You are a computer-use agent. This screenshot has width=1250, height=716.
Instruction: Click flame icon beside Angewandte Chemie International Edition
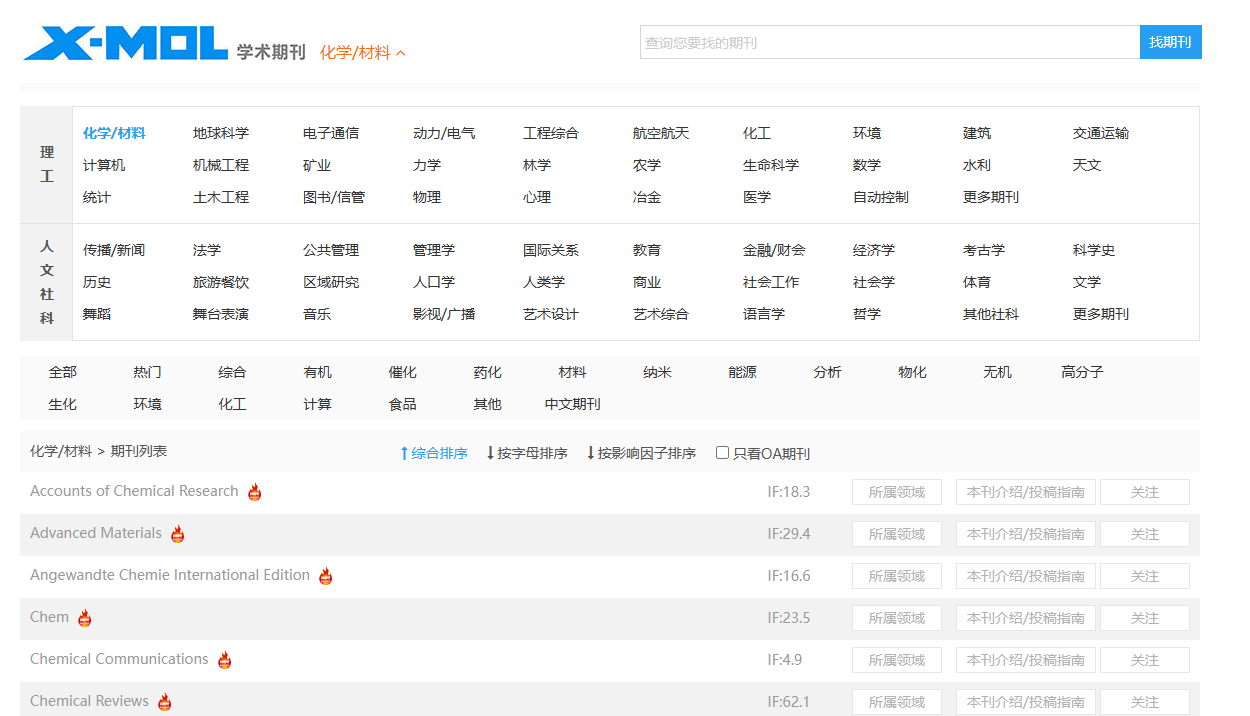pyautogui.click(x=326, y=576)
